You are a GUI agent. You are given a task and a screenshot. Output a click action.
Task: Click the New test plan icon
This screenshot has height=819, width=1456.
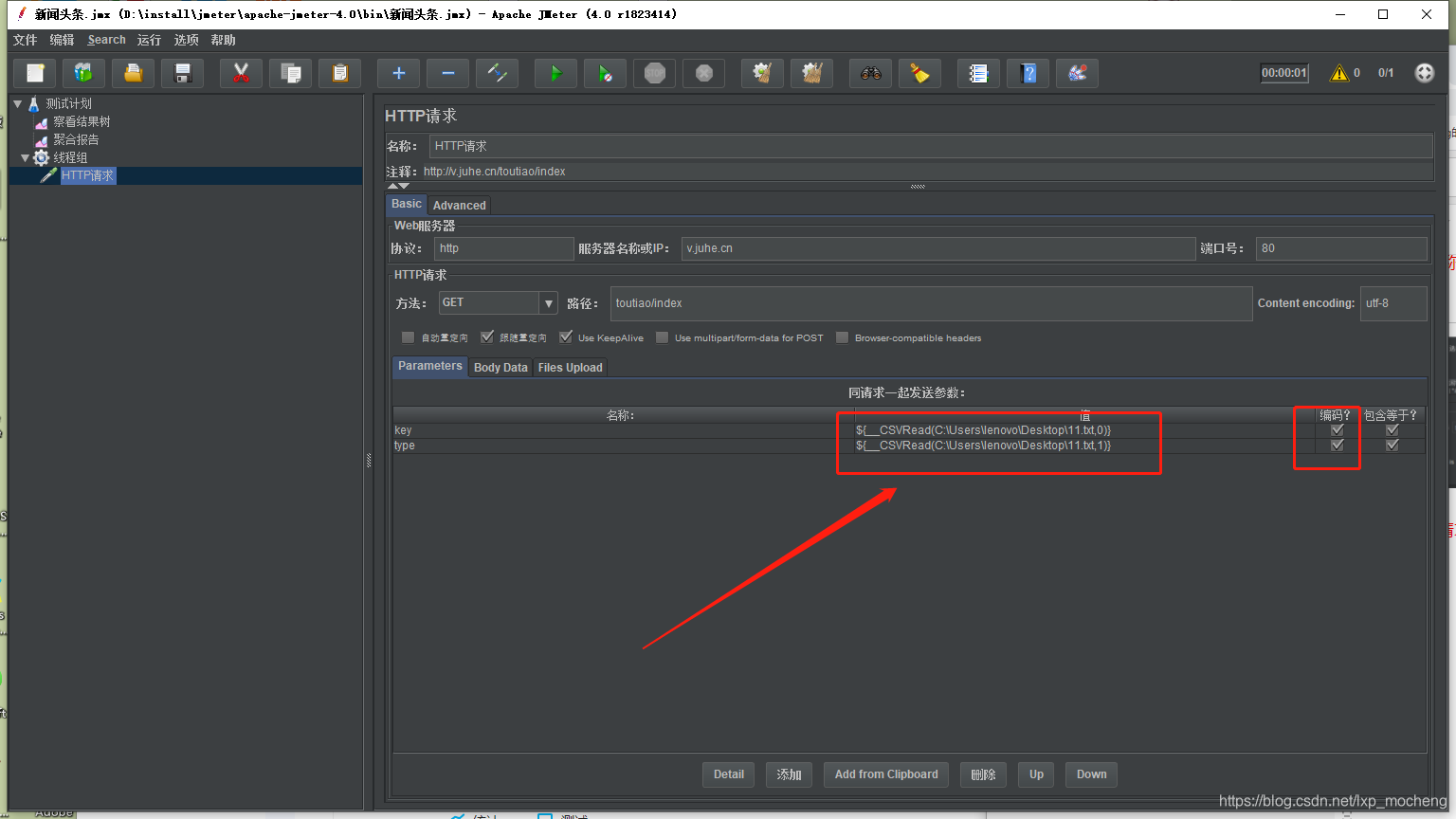(x=35, y=73)
